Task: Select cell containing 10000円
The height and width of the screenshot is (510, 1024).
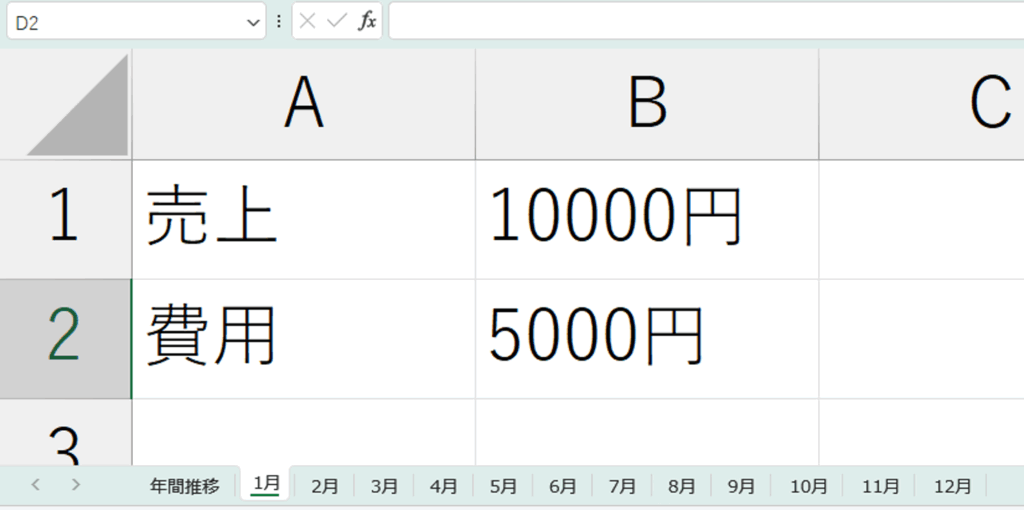Action: click(646, 219)
